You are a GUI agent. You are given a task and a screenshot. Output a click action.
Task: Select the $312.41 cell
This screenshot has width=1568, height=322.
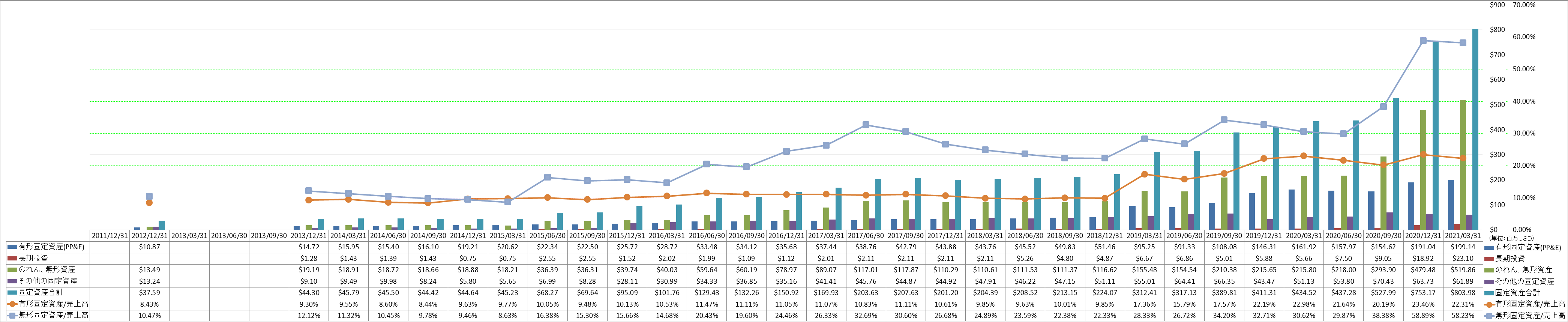coord(1145,293)
